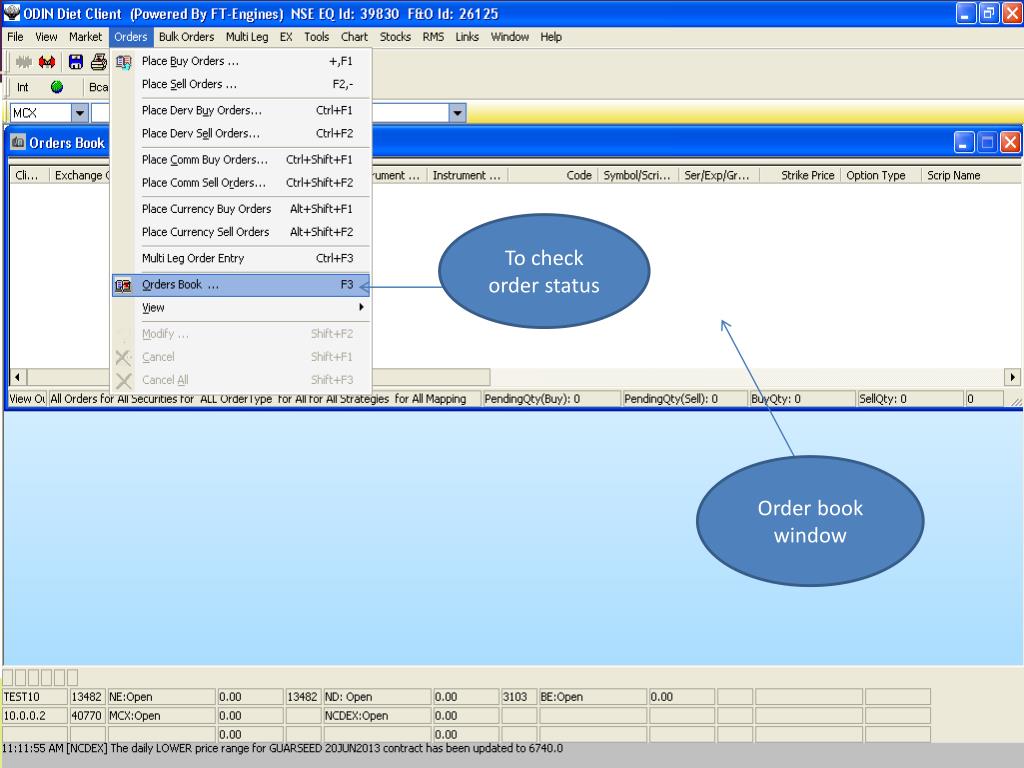The image size is (1024, 768).
Task: Click Orders Book right scroll arrow
Action: [1012, 377]
